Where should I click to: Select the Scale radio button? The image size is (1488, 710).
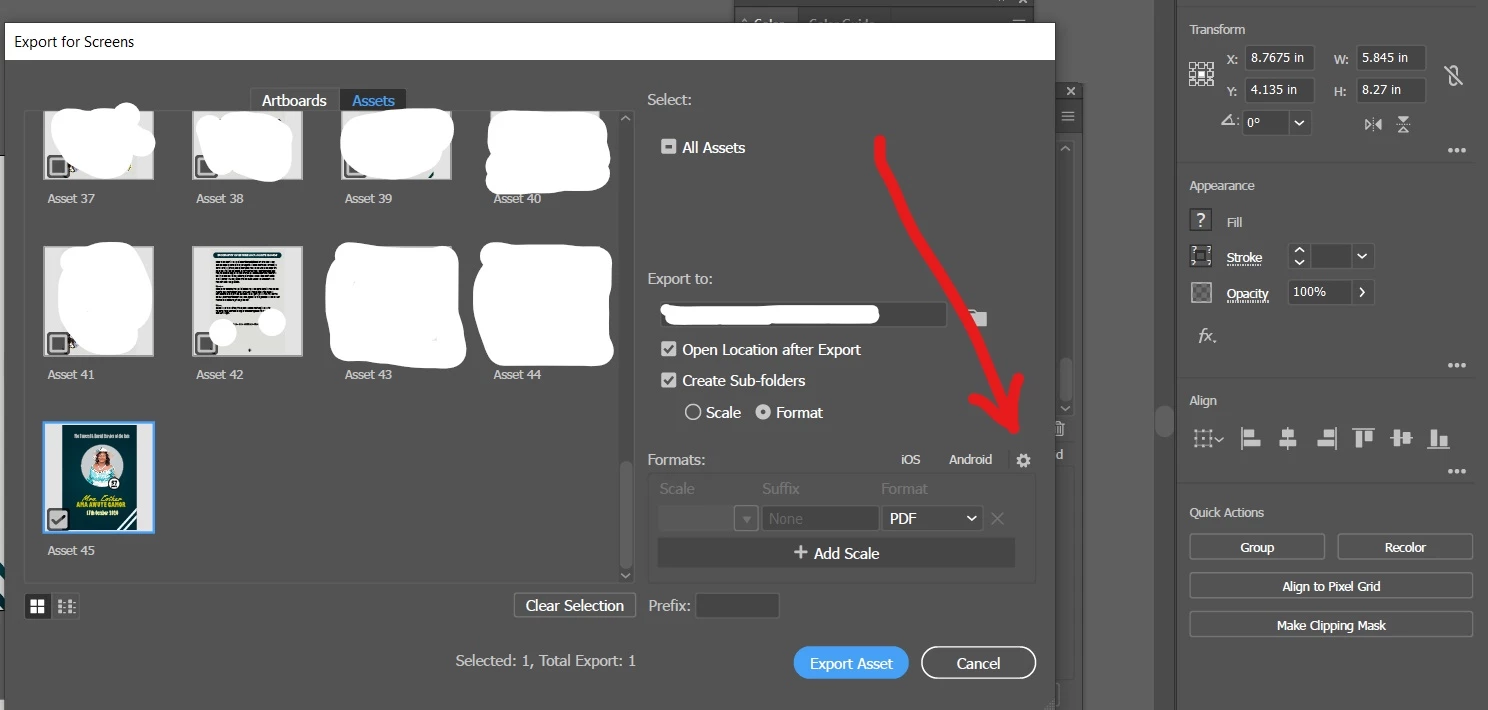693,412
